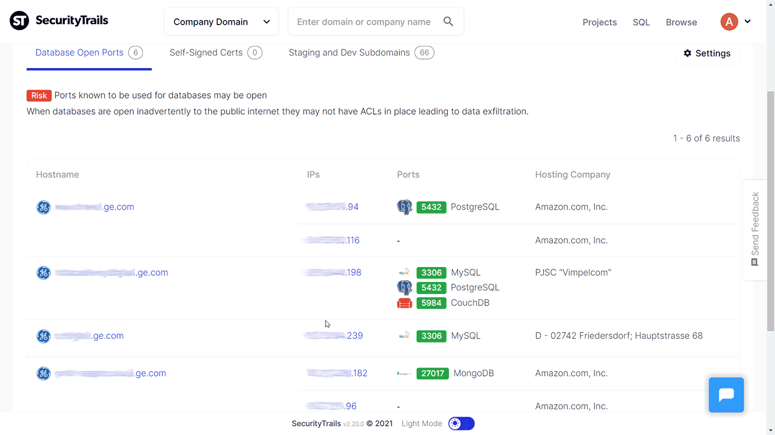Click PJSC "Vimpelcom" hosting company text

(x=573, y=272)
